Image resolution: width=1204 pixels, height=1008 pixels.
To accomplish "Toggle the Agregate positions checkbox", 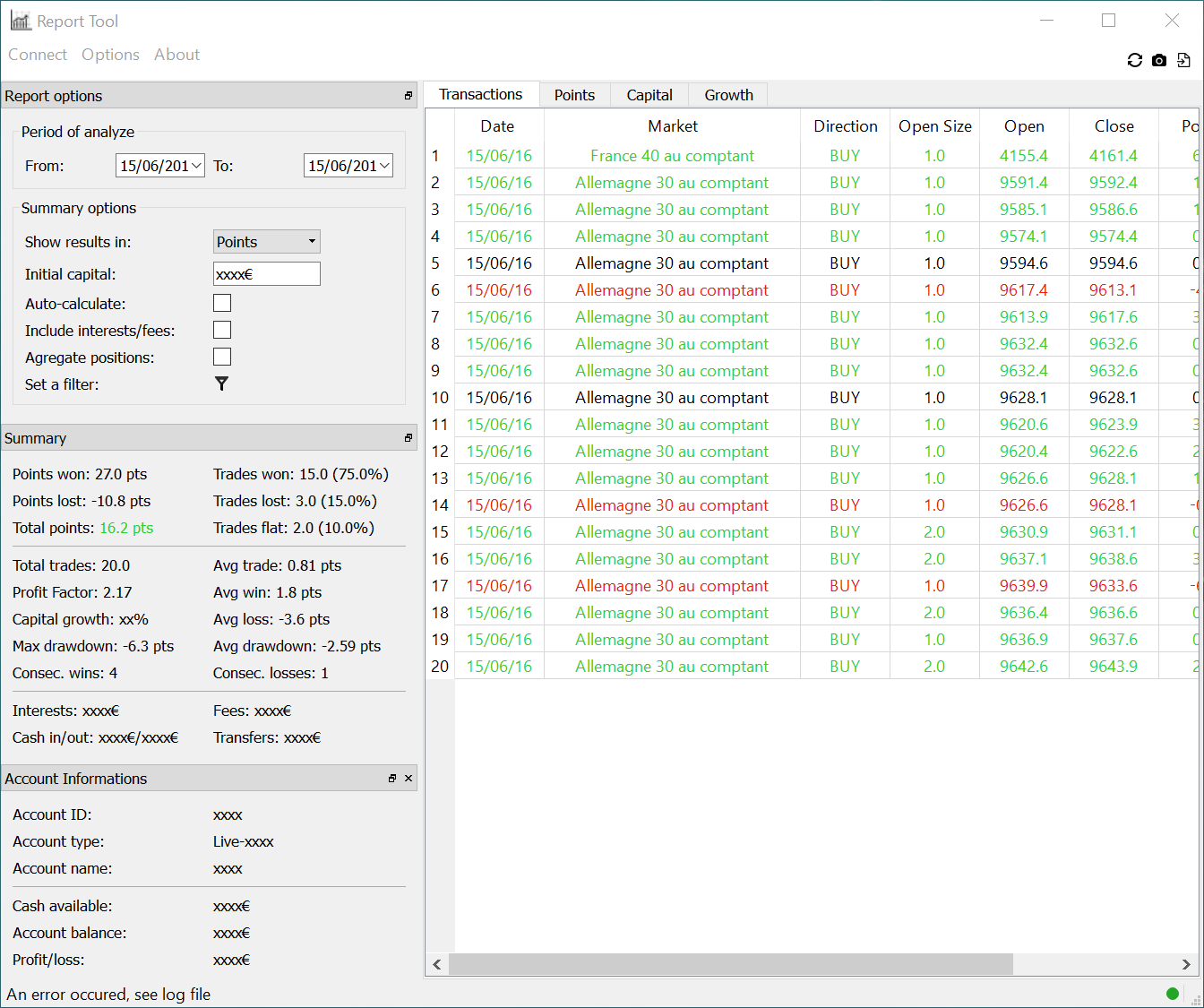I will coord(222,357).
